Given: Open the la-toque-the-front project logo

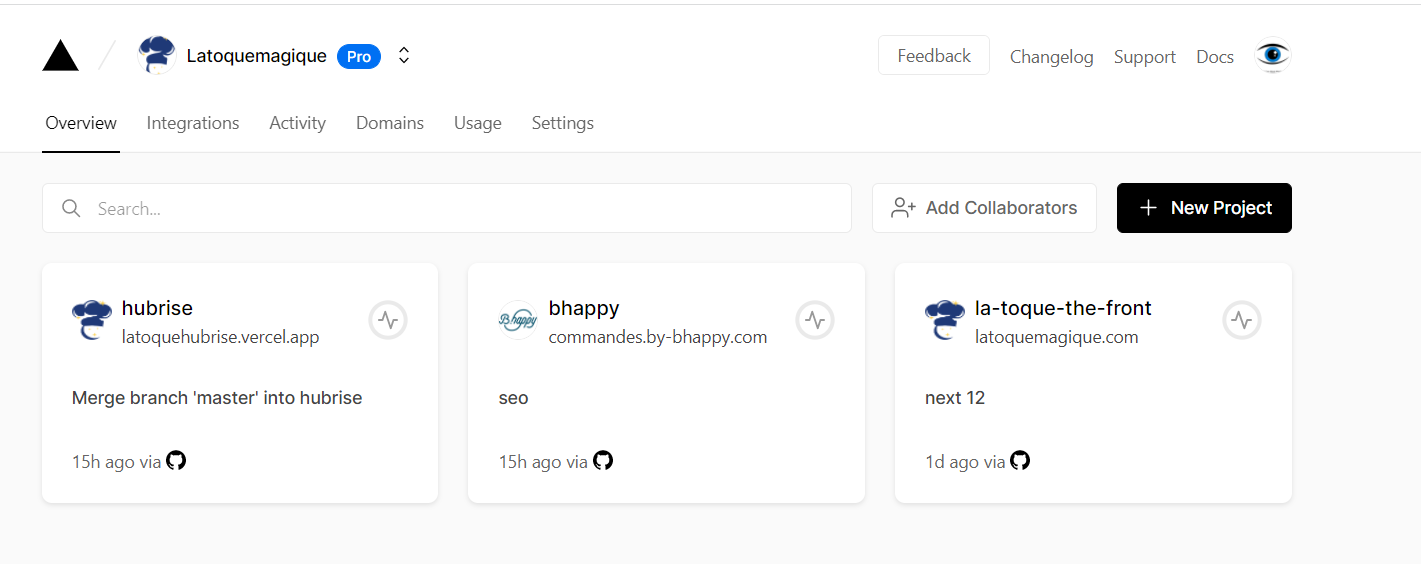Looking at the screenshot, I should [x=945, y=320].
